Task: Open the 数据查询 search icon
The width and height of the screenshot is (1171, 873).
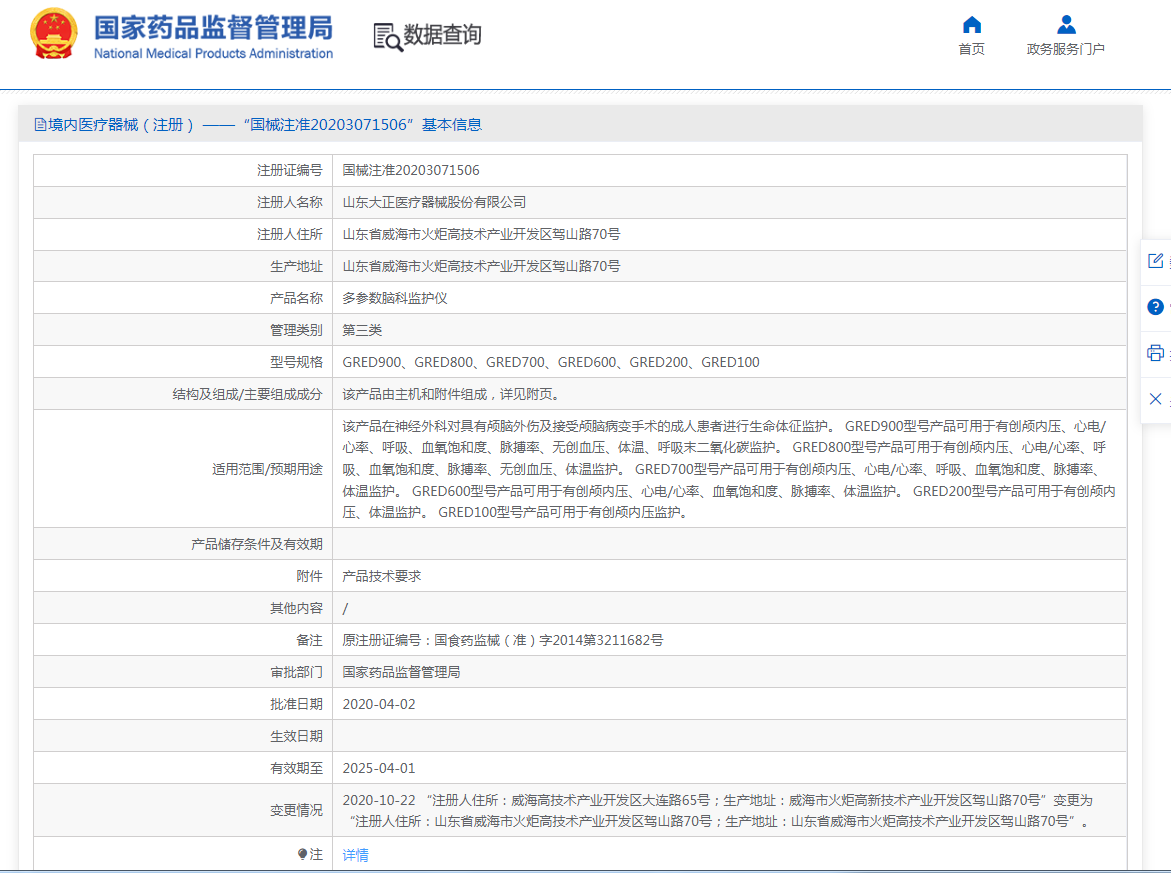Action: [388, 37]
